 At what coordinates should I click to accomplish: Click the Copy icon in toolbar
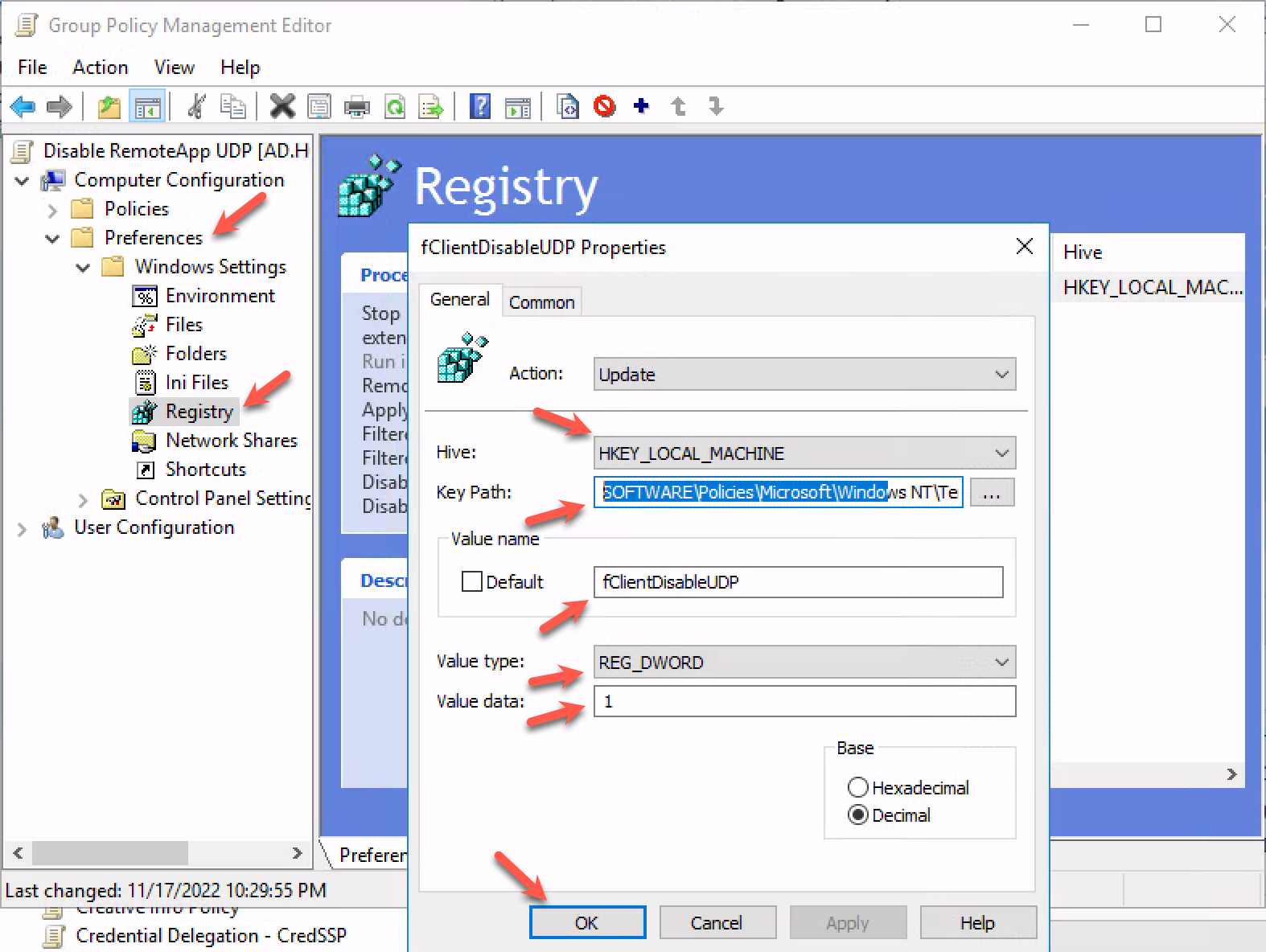point(233,106)
